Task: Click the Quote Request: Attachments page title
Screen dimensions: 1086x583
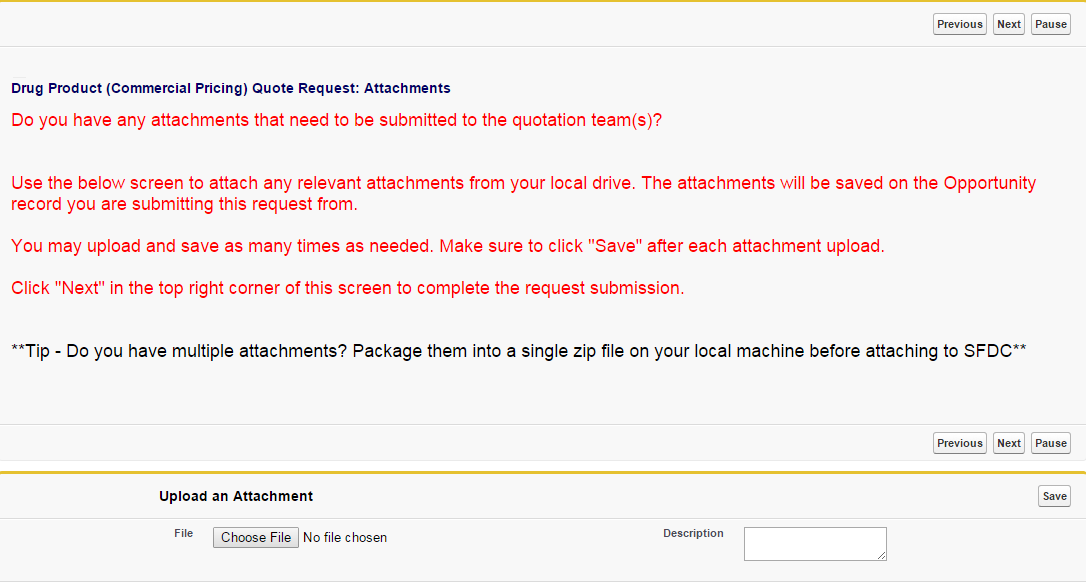Action: tap(231, 88)
